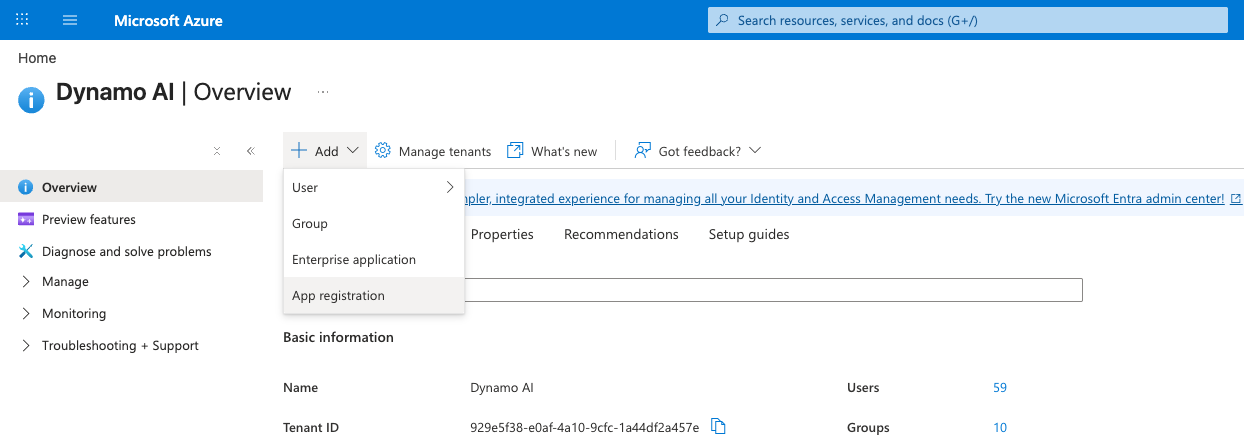This screenshot has width=1244, height=441.
Task: Focus the search resources and docs box
Action: (x=967, y=20)
